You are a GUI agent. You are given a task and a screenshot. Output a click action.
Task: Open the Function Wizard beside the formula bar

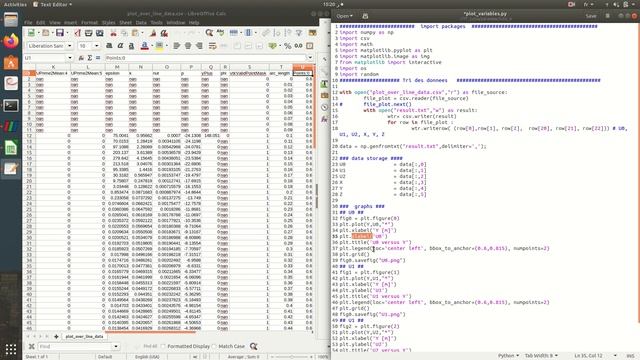coord(81,58)
